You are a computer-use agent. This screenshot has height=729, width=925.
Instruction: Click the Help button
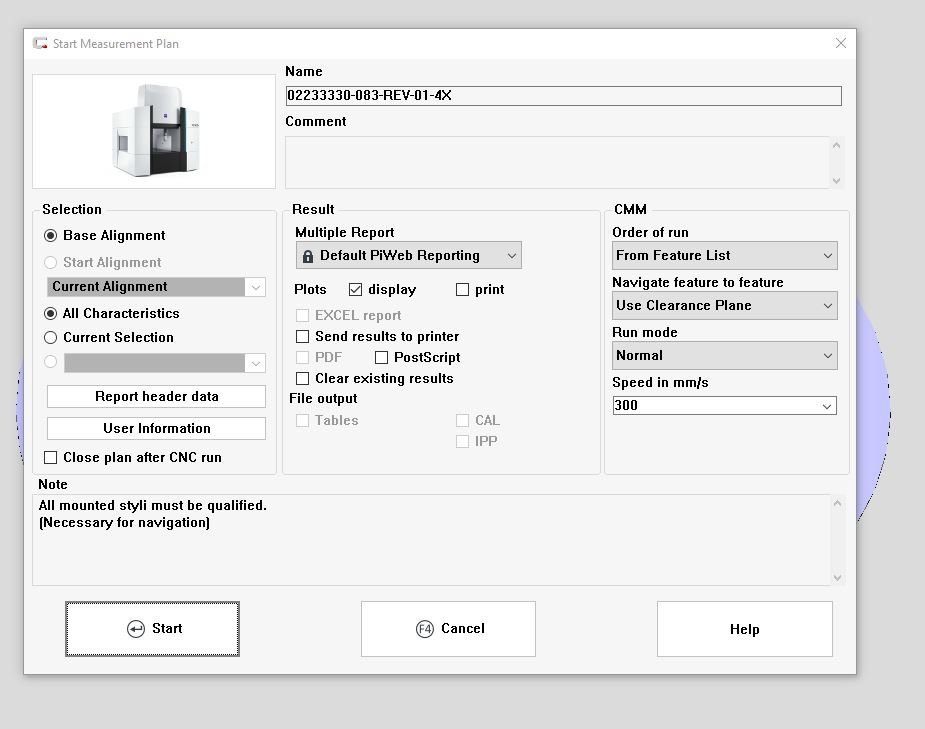click(x=744, y=629)
